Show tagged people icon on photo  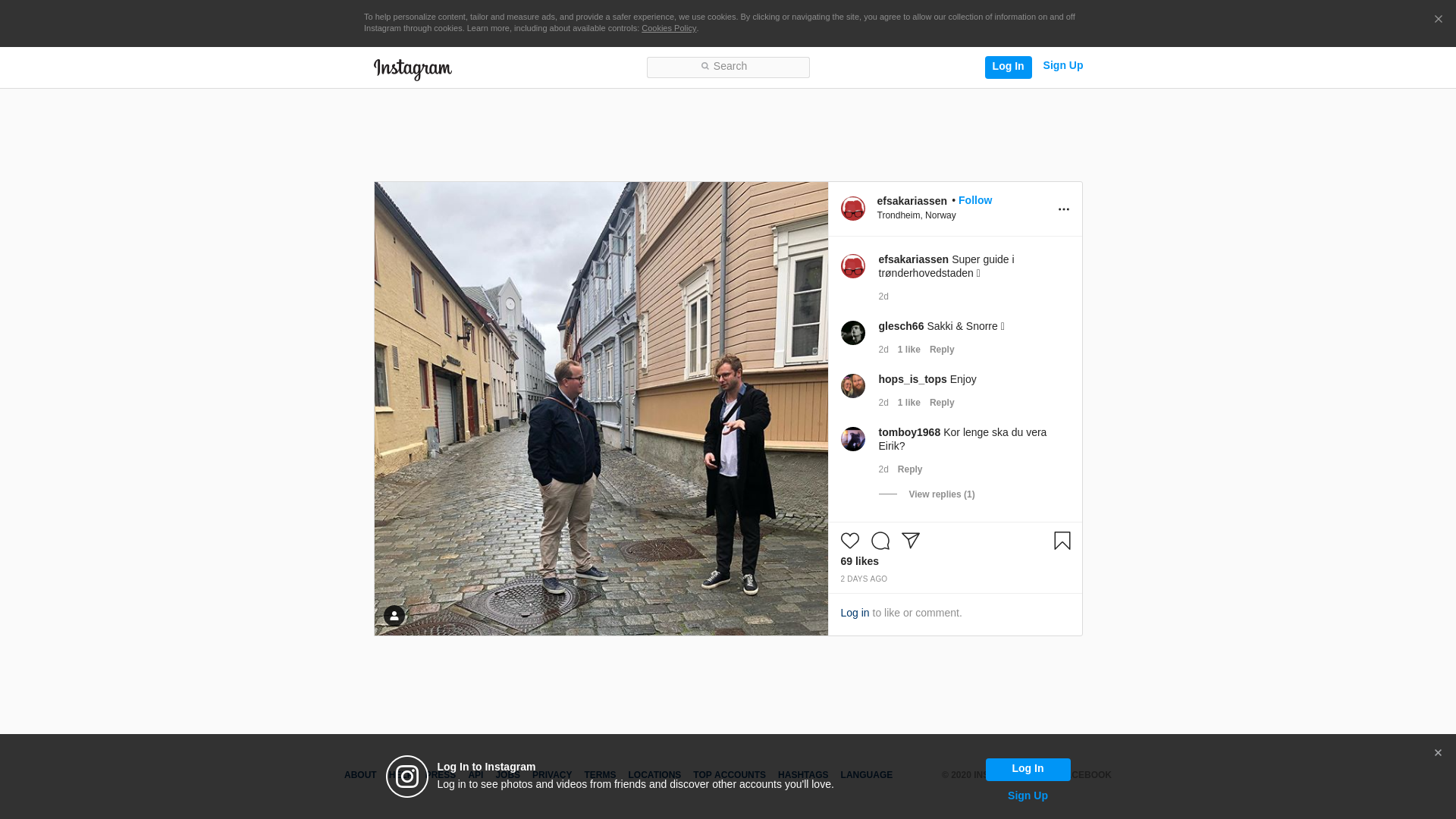[394, 616]
